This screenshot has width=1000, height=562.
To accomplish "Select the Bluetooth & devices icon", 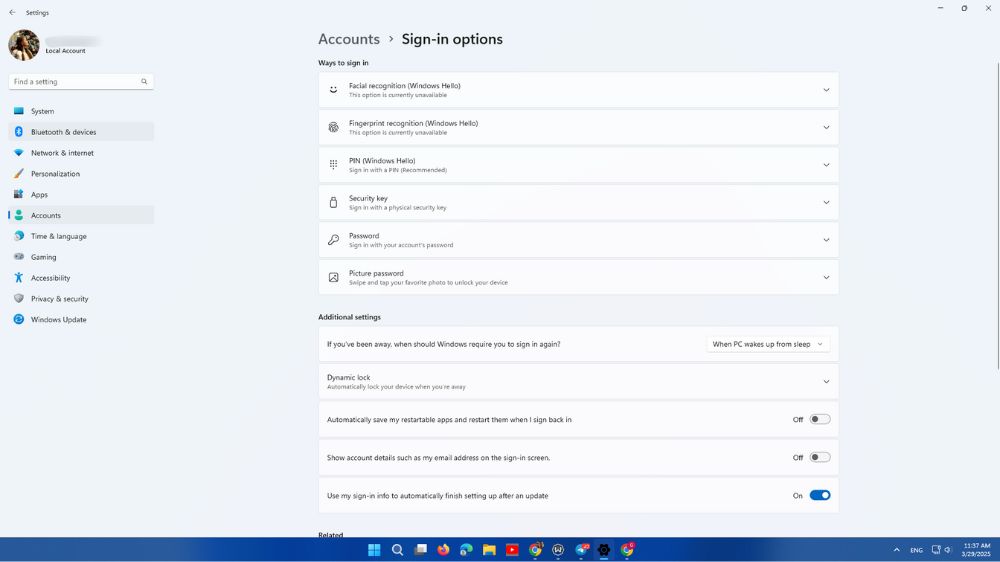I will coord(18,131).
